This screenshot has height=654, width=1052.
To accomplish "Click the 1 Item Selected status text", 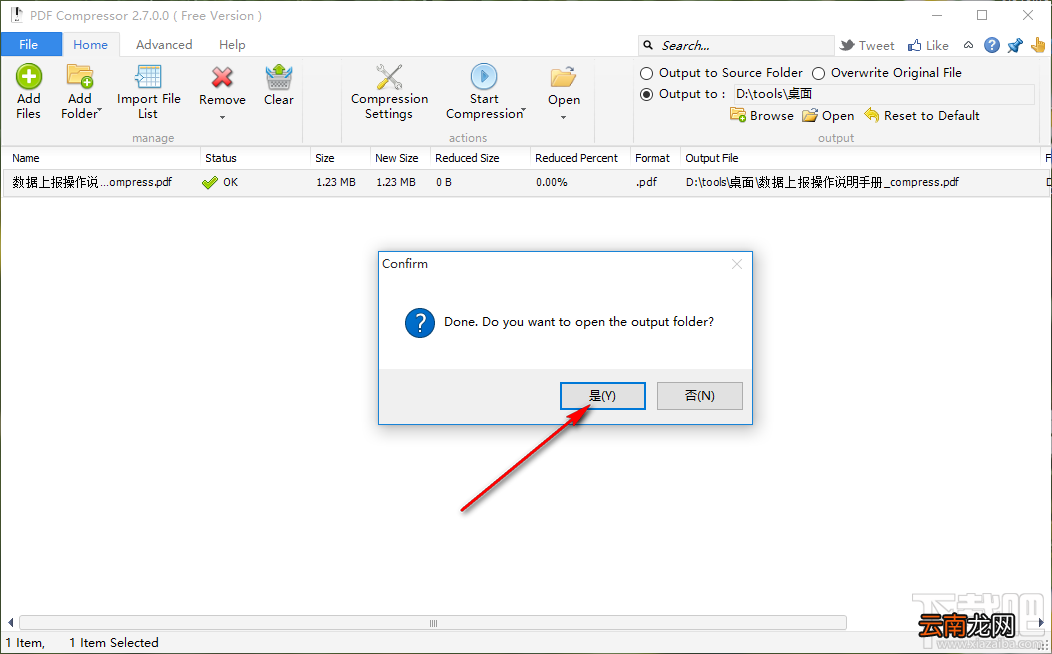I will coord(113,643).
